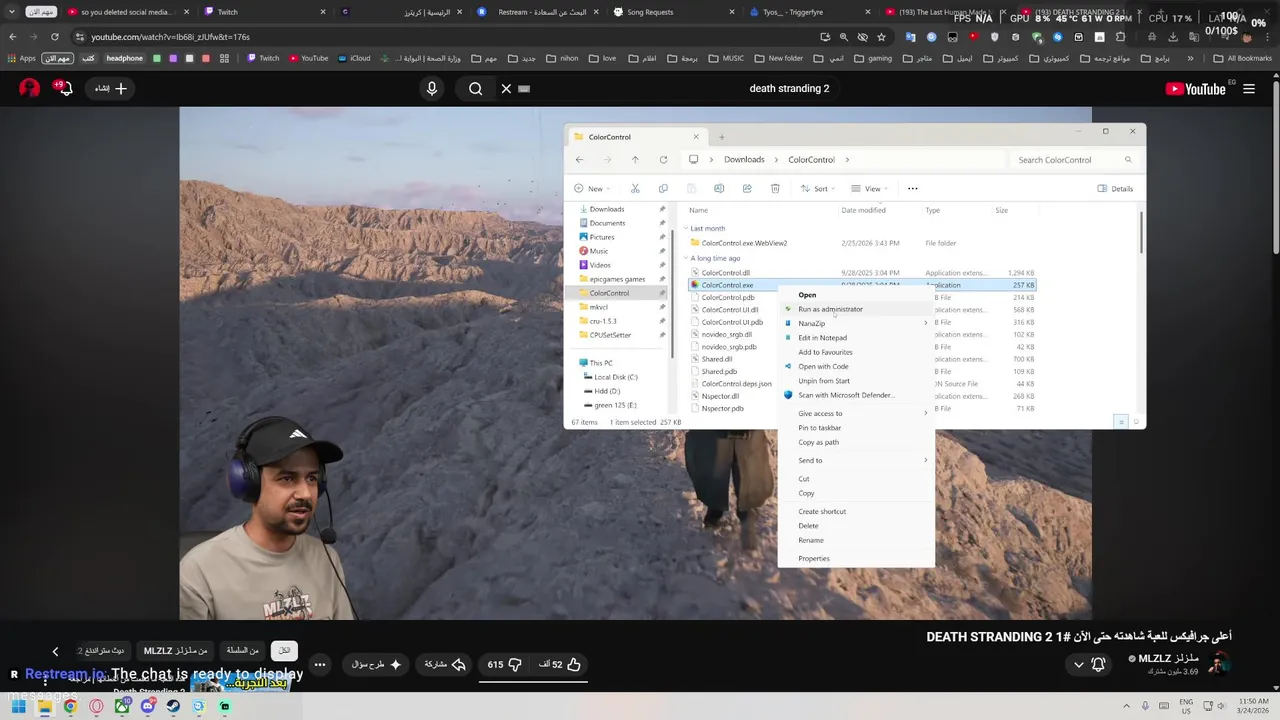Open the 'gaming' bookmark folder
Image resolution: width=1280 pixels, height=720 pixels.
coord(874,58)
